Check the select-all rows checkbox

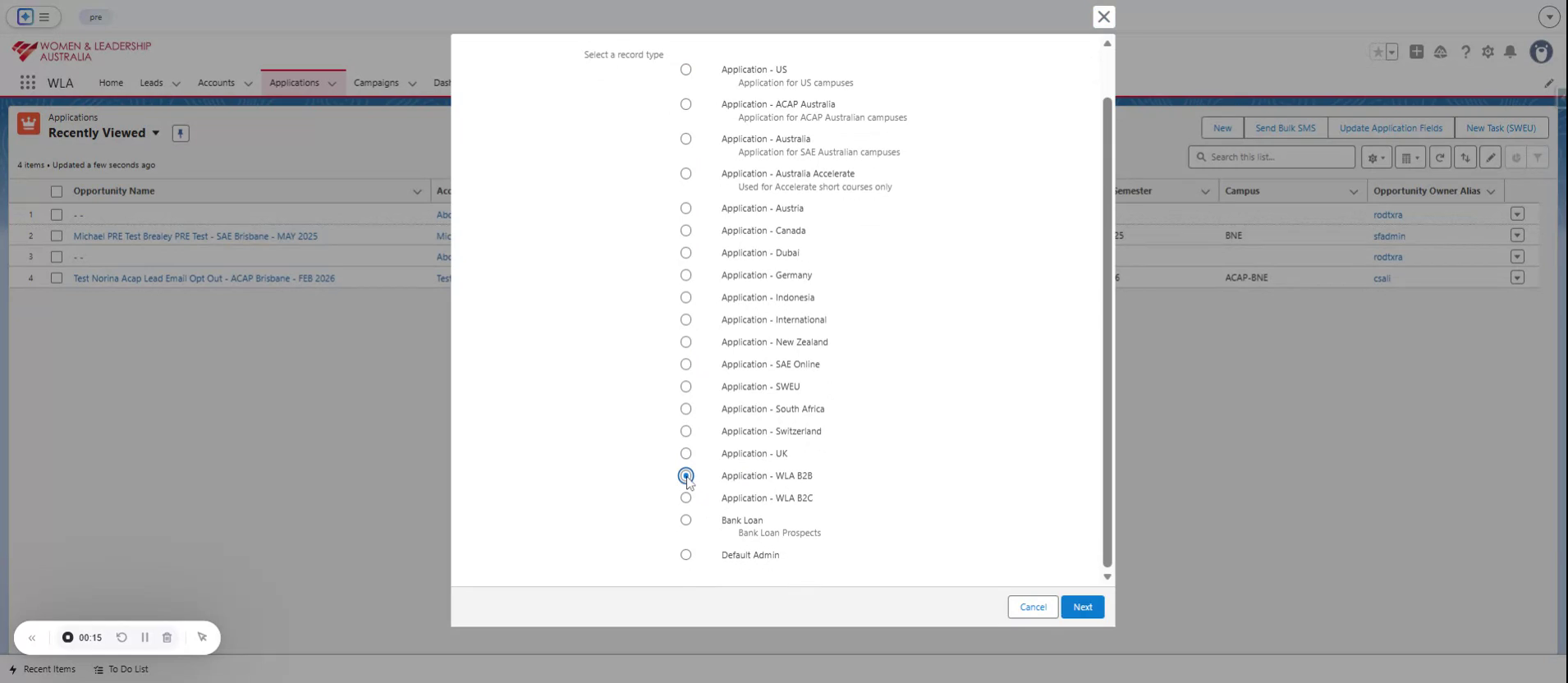click(x=57, y=191)
